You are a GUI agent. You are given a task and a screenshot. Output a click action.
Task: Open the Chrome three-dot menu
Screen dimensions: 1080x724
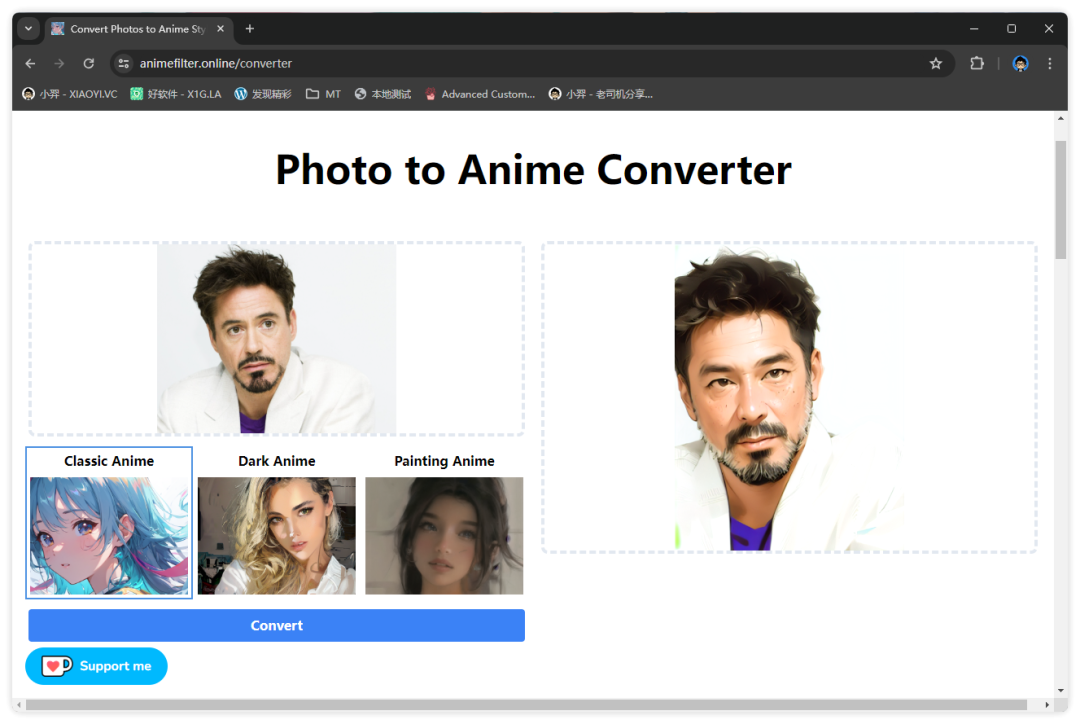pos(1049,63)
